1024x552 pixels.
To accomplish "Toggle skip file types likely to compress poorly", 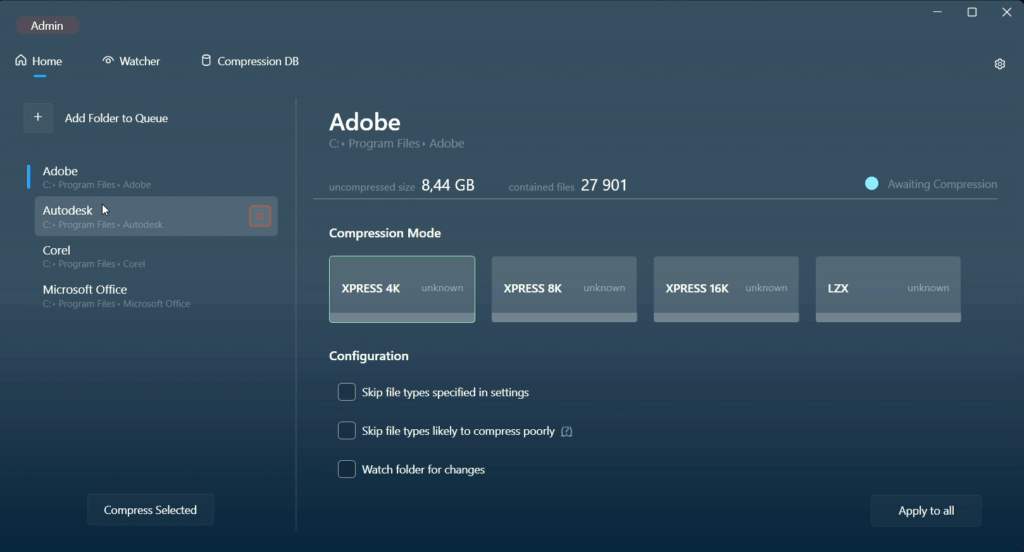I will coord(347,431).
